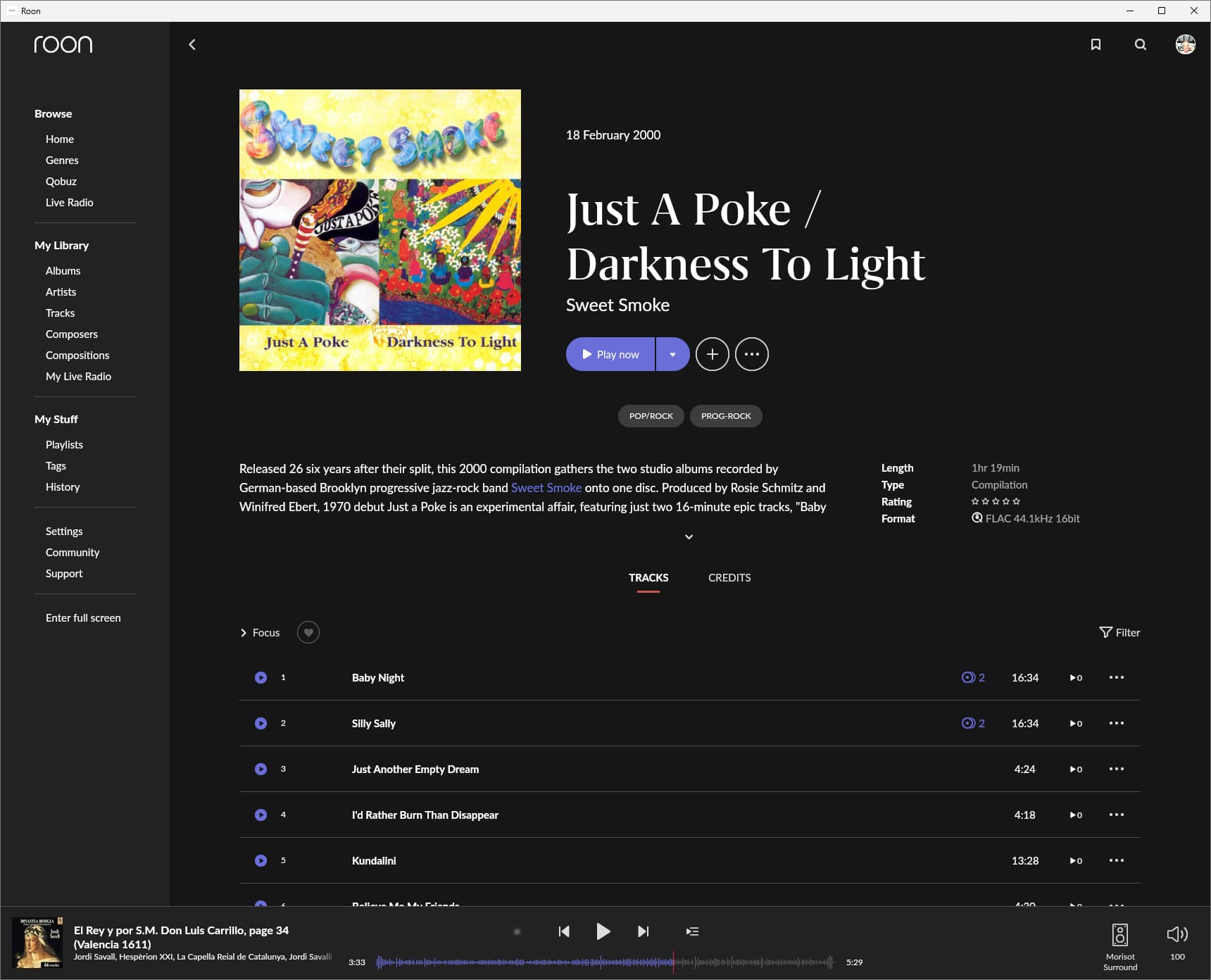Open search from the top toolbar

click(x=1140, y=44)
